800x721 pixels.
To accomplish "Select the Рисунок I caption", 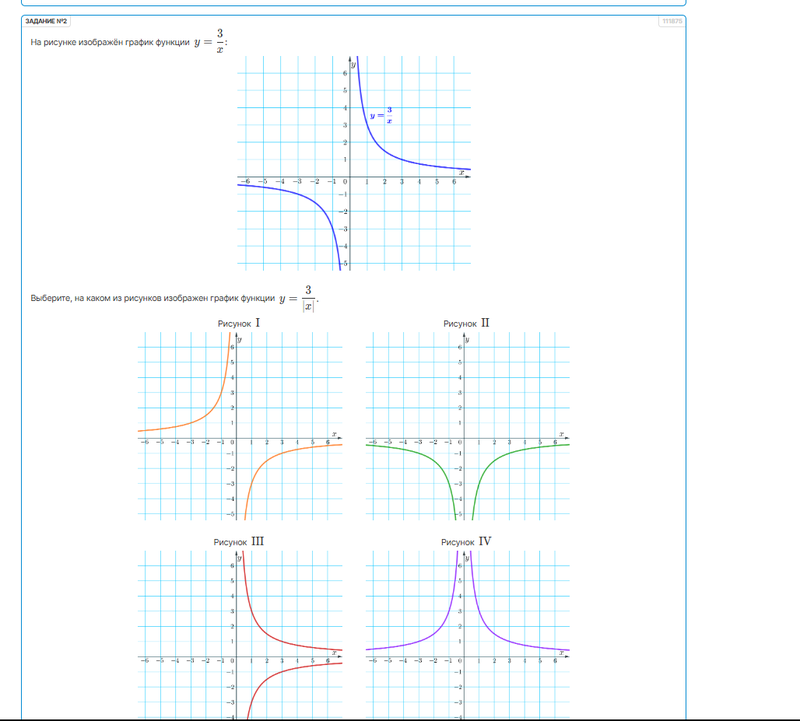I will click(240, 323).
